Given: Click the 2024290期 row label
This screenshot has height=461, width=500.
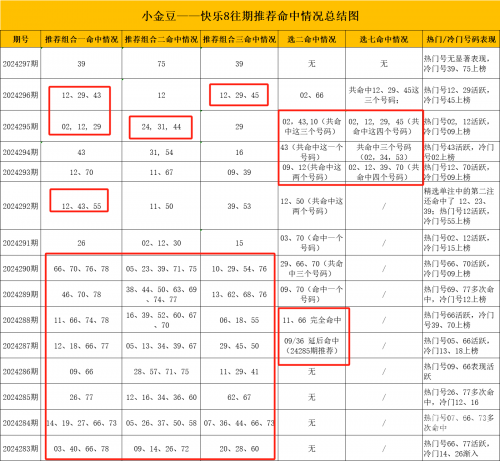Looking at the screenshot, I should (21, 269).
